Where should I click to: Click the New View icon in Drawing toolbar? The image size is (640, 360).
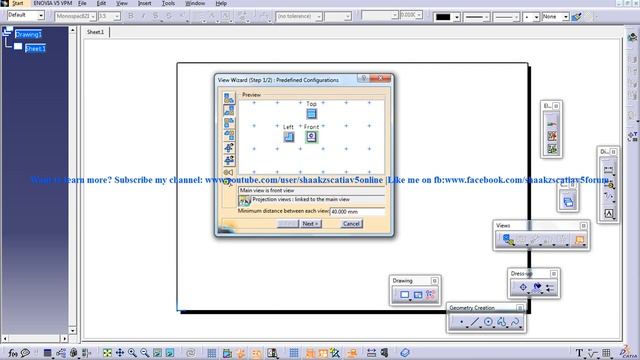418,294
